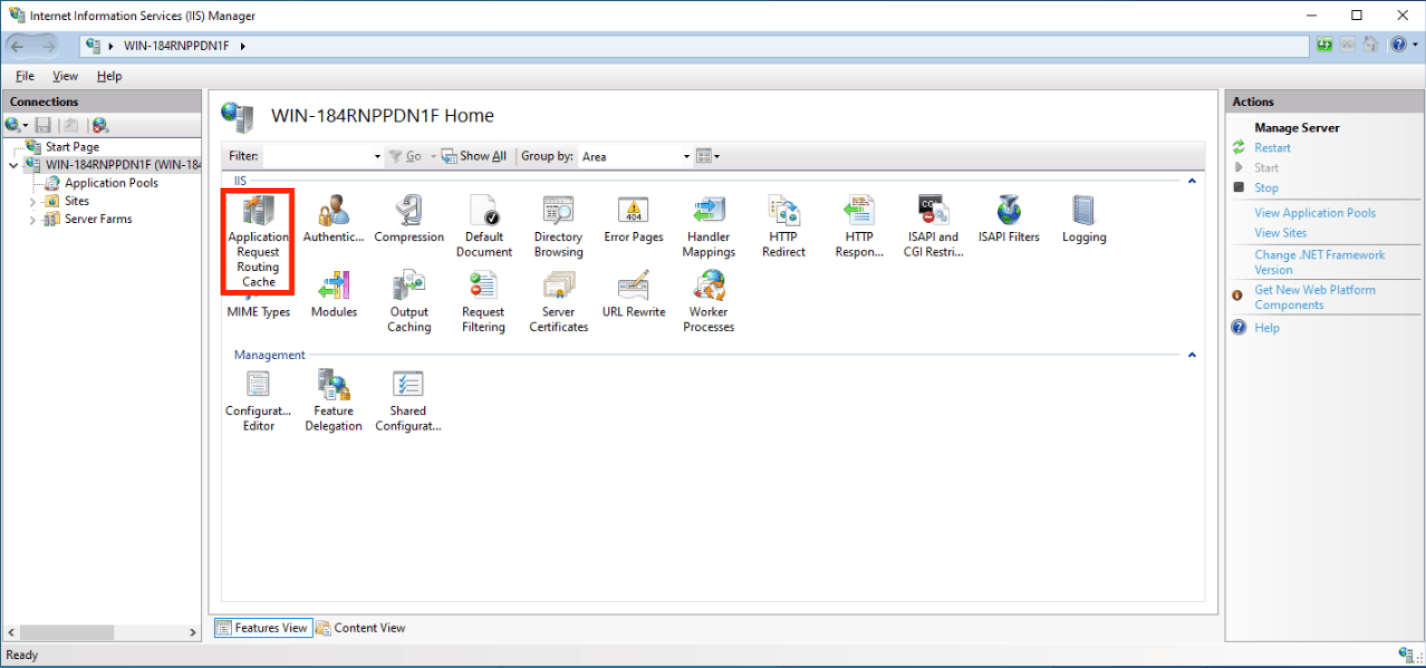This screenshot has width=1426, height=668.
Task: Select the Handler Mappings icon
Action: tap(709, 227)
